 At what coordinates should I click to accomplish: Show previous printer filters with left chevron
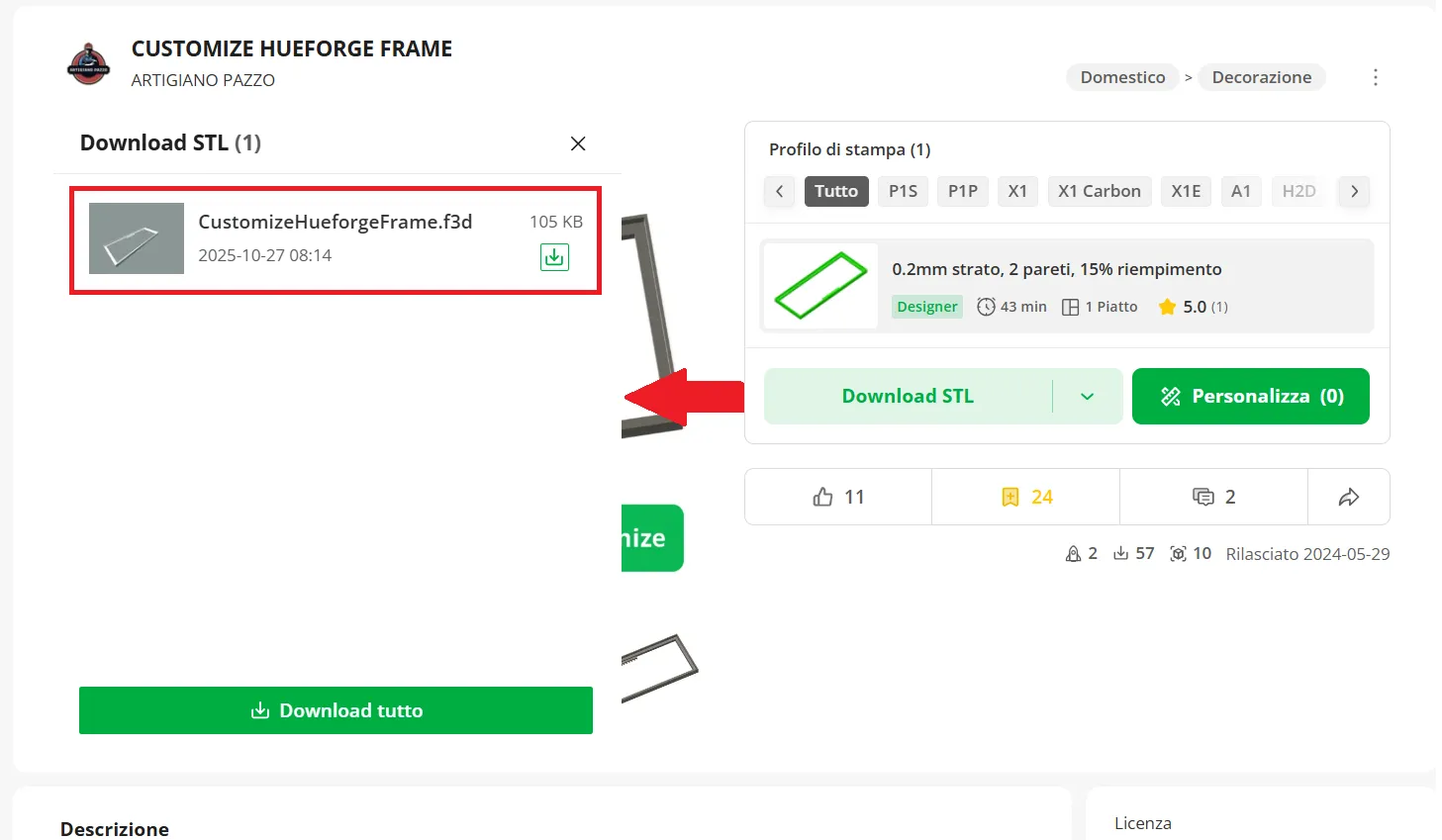(780, 191)
